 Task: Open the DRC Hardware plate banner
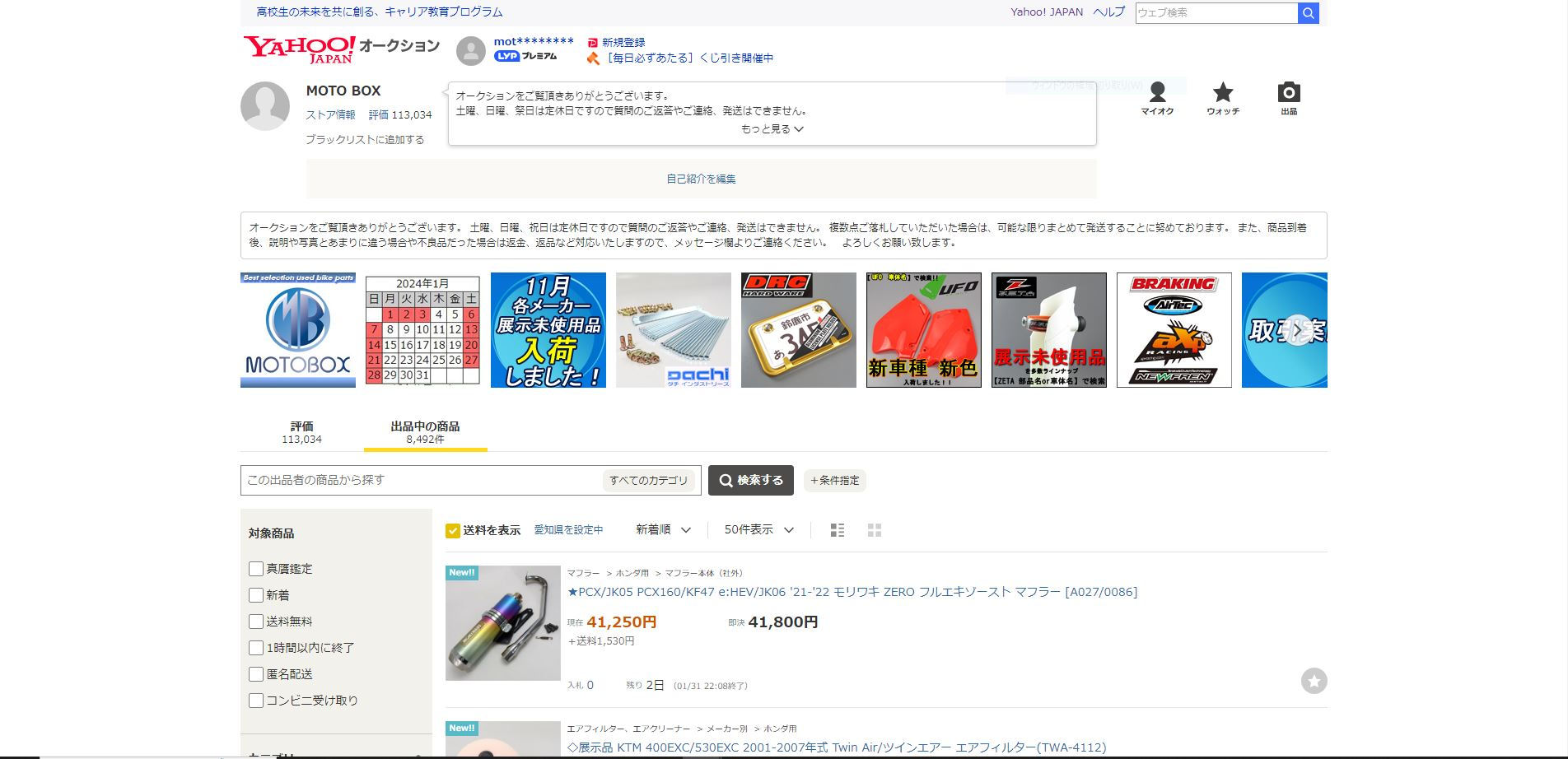pos(799,330)
